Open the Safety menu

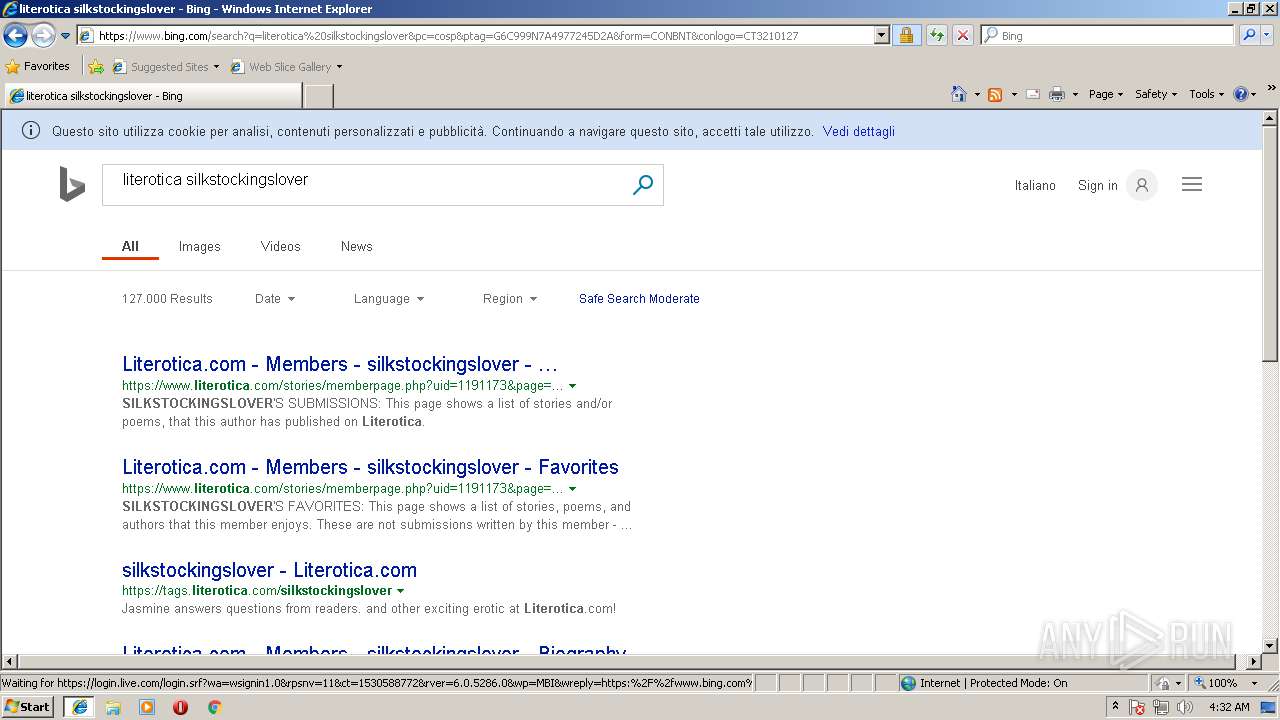click(x=1156, y=94)
